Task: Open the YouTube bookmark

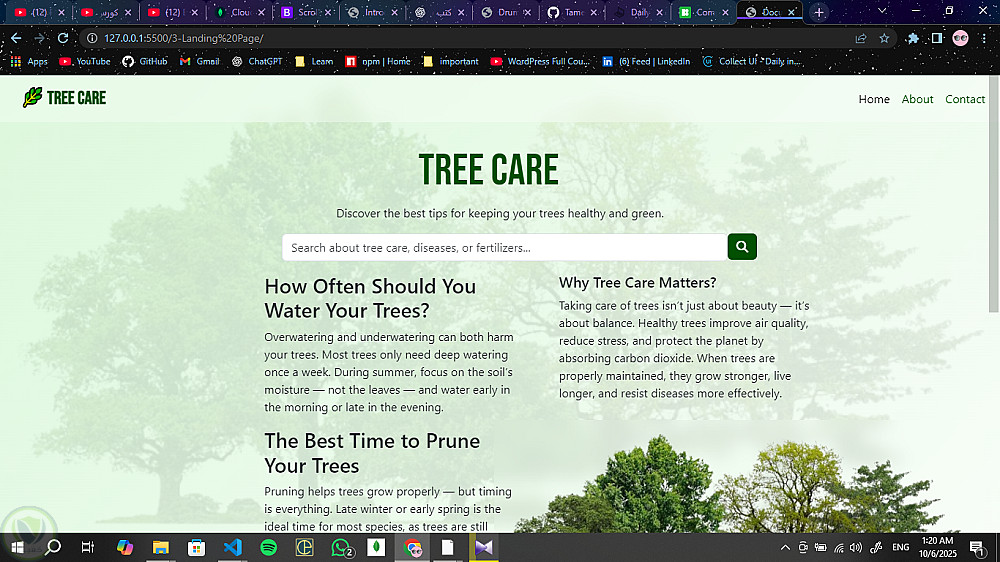Action: [85, 61]
